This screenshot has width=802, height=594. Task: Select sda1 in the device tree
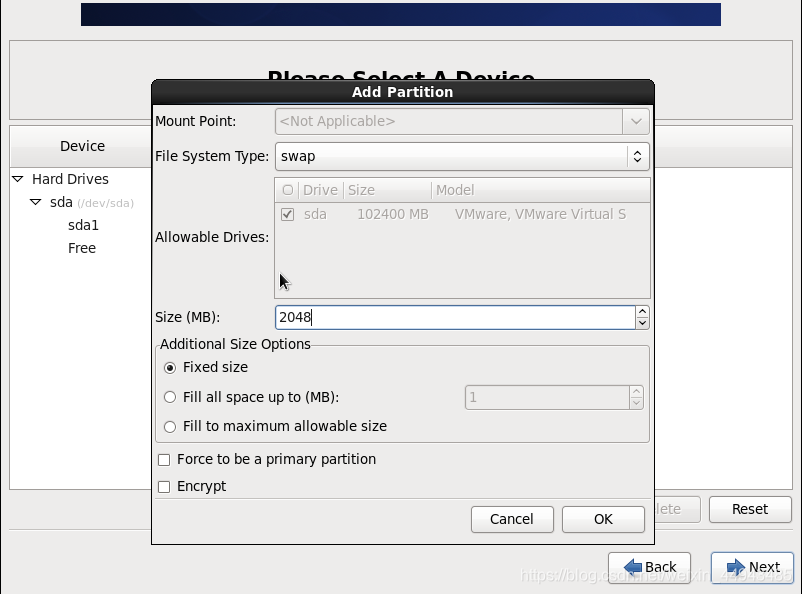[x=83, y=225]
